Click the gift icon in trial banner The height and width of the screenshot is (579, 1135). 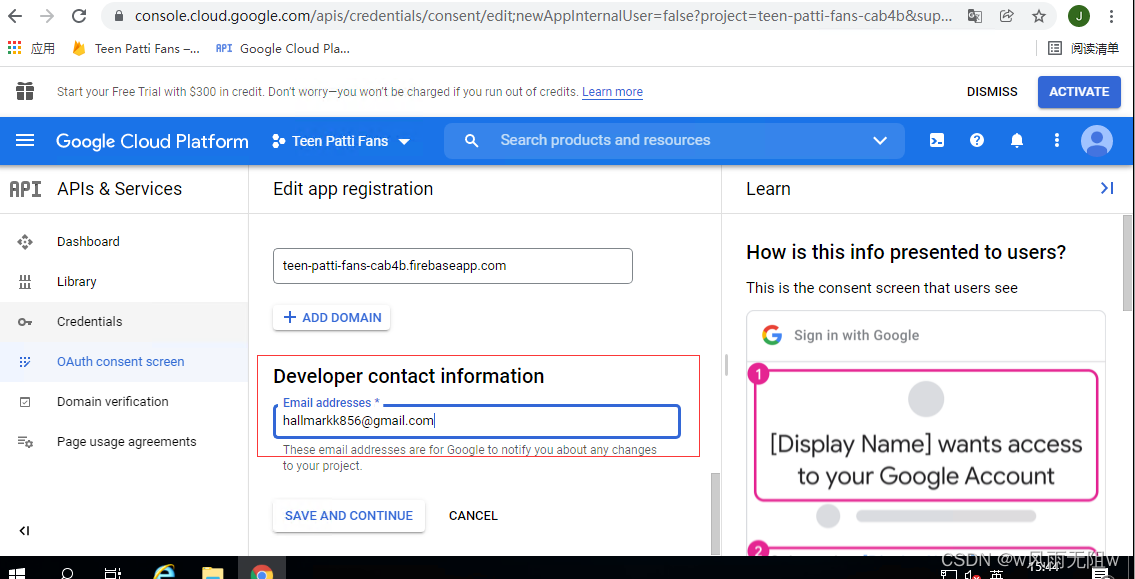(x=25, y=92)
